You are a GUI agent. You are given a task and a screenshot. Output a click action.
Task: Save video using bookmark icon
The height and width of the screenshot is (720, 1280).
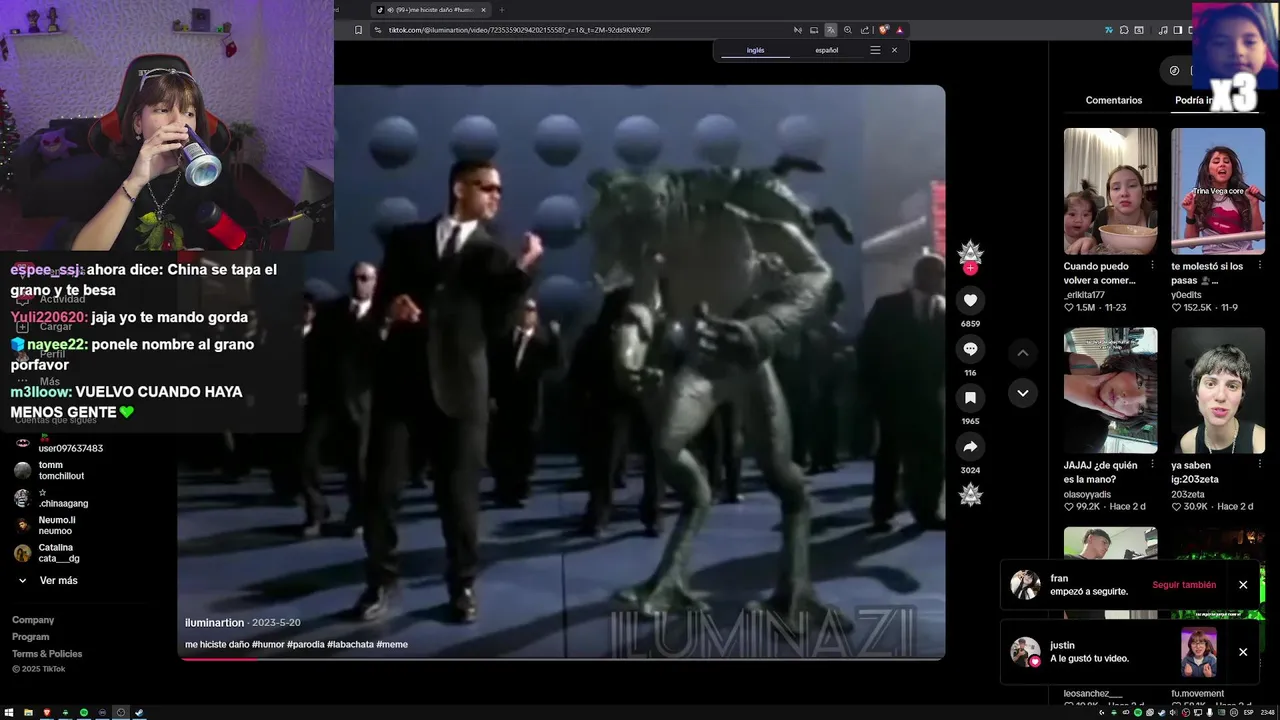970,398
